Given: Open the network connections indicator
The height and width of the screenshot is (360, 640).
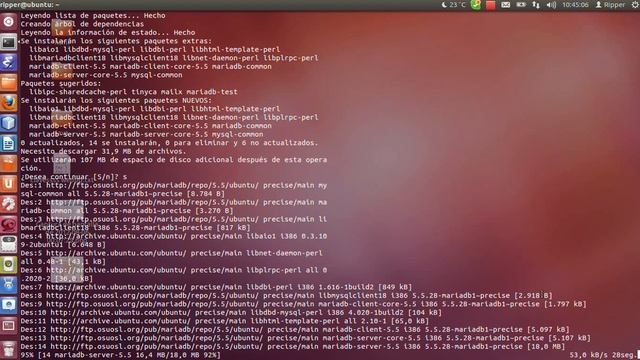Looking at the screenshot, I should click(x=536, y=5).
